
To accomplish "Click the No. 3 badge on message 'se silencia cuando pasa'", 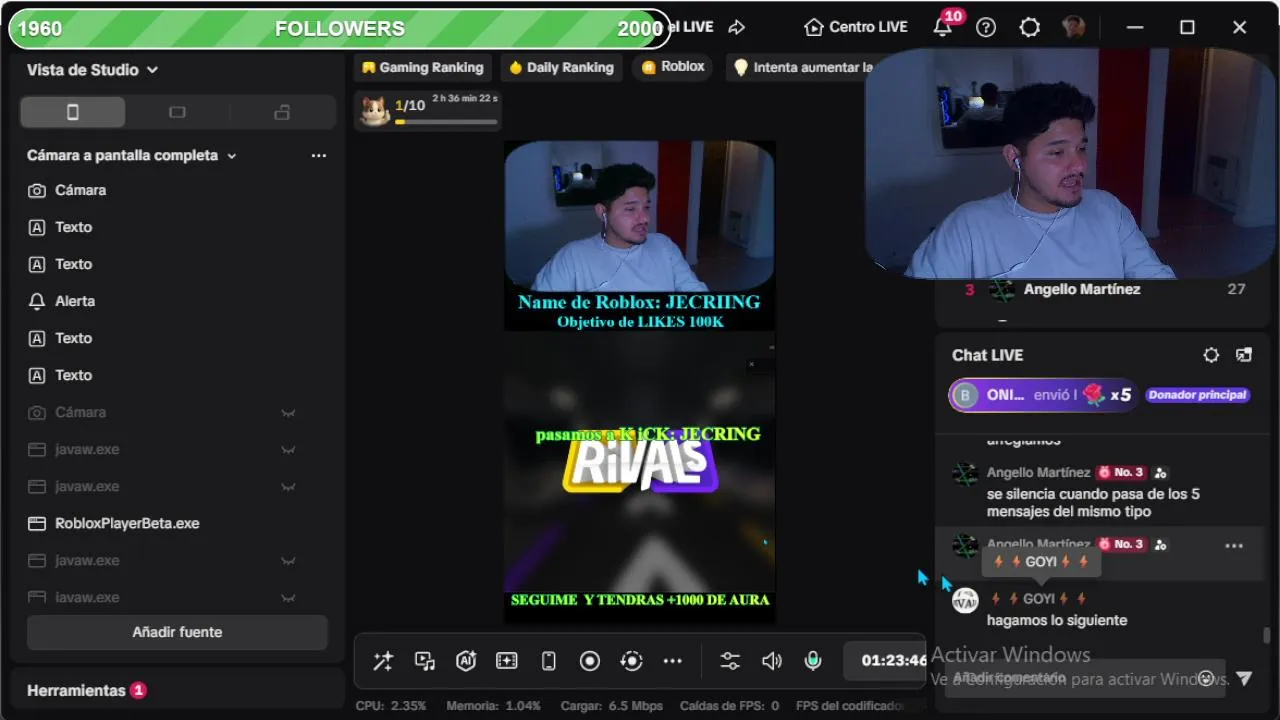I will tap(1120, 472).
